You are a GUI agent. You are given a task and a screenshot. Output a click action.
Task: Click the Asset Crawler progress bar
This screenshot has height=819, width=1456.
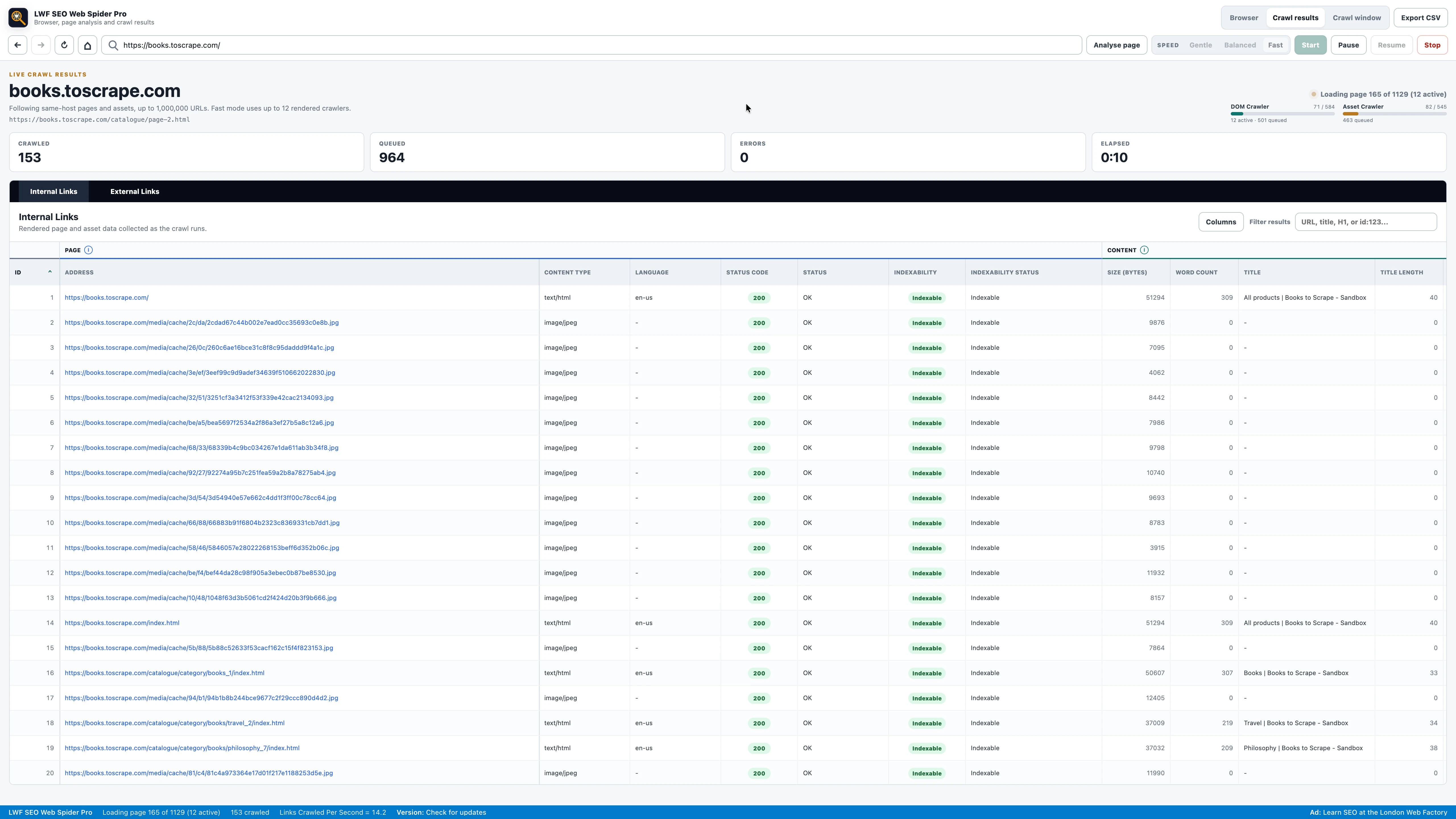[1394, 114]
